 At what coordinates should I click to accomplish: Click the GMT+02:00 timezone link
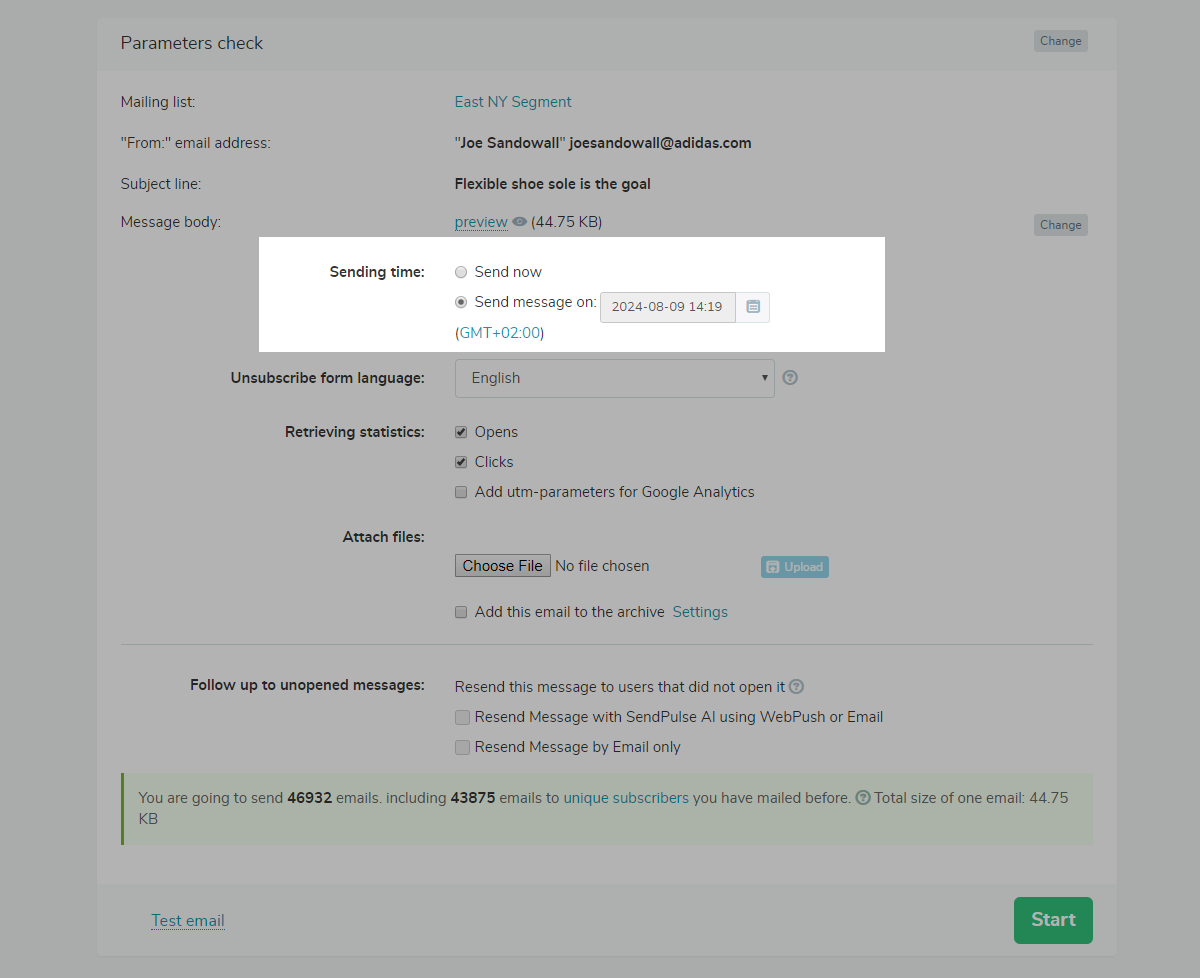coord(500,333)
